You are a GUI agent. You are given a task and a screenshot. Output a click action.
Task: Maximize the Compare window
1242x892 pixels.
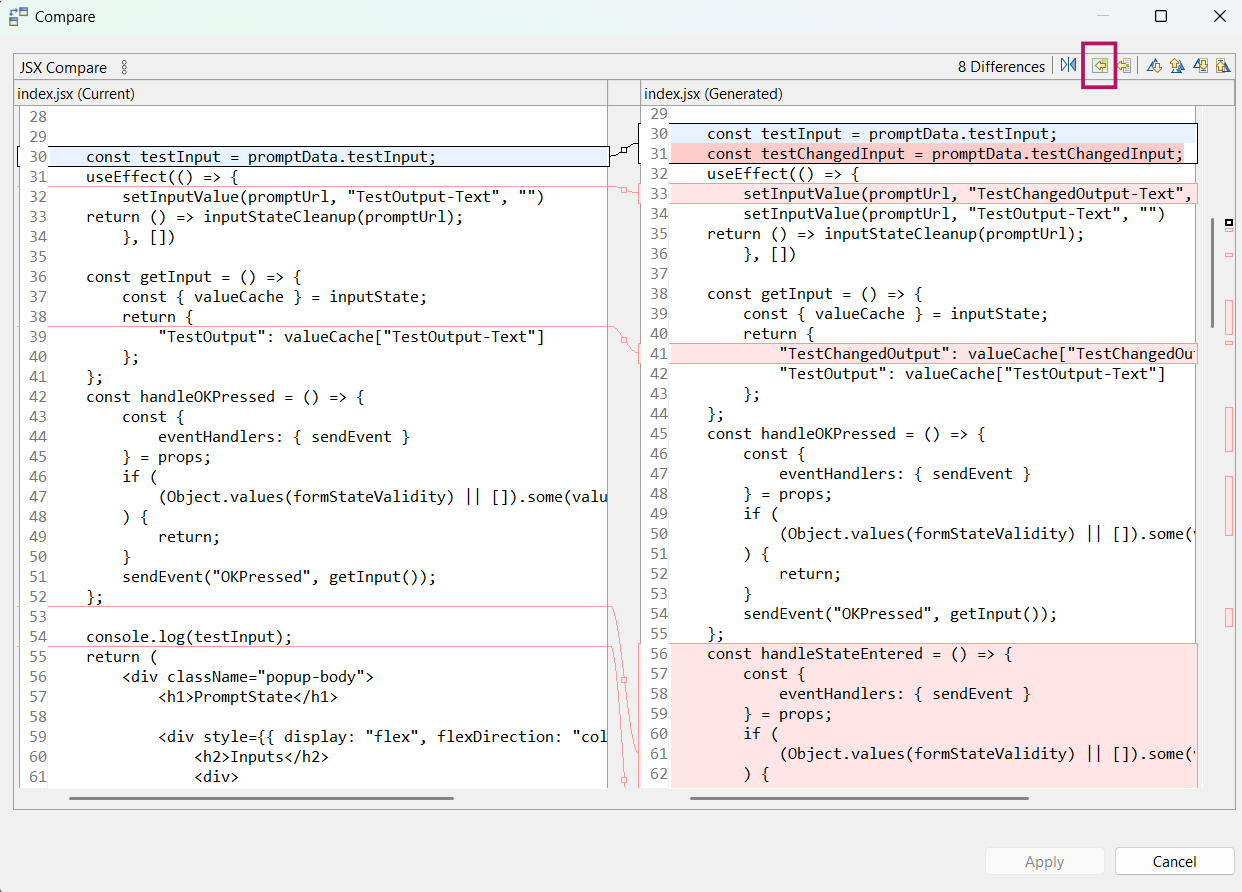[x=1160, y=16]
